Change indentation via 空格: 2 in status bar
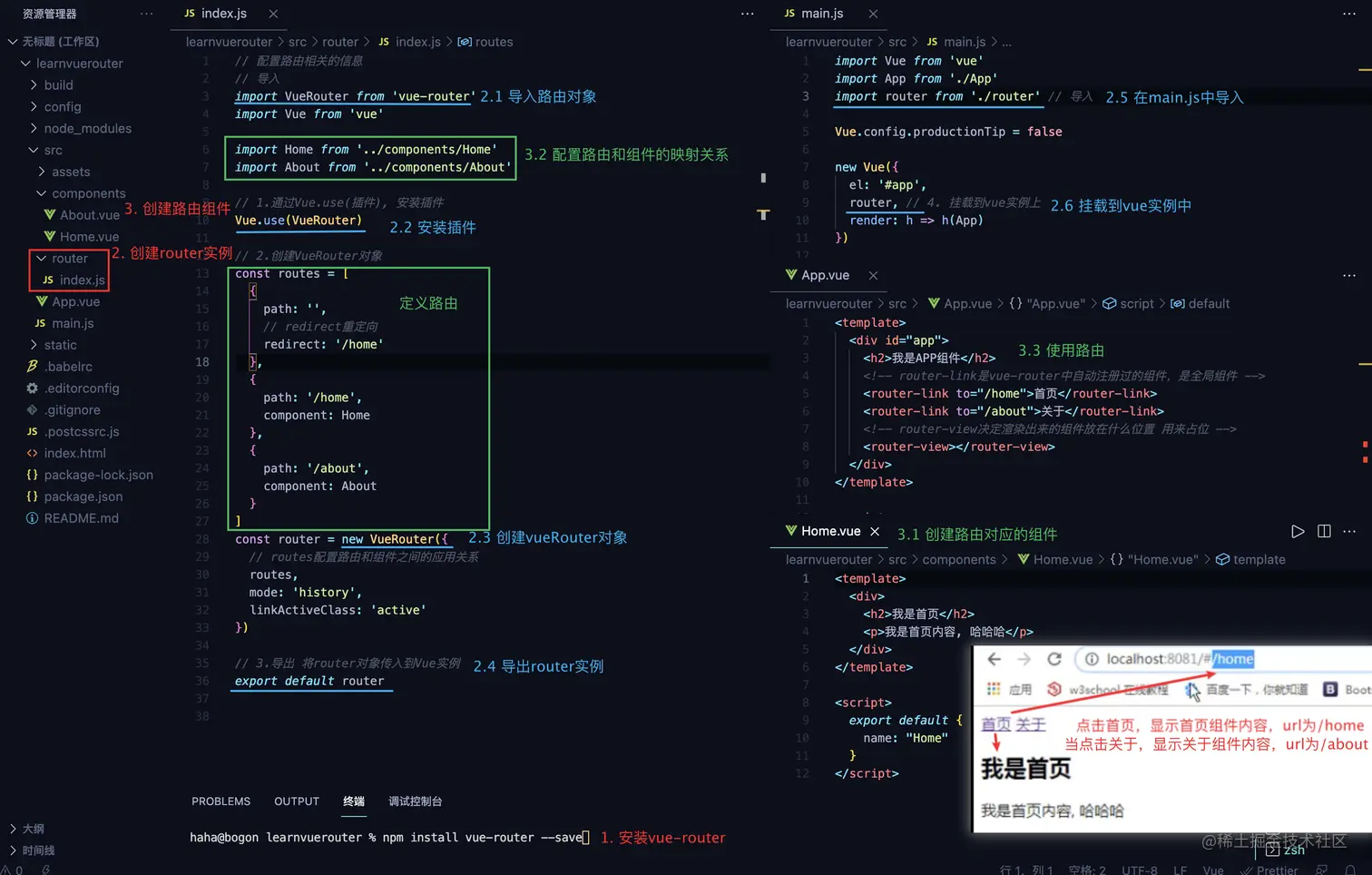 [x=1087, y=870]
